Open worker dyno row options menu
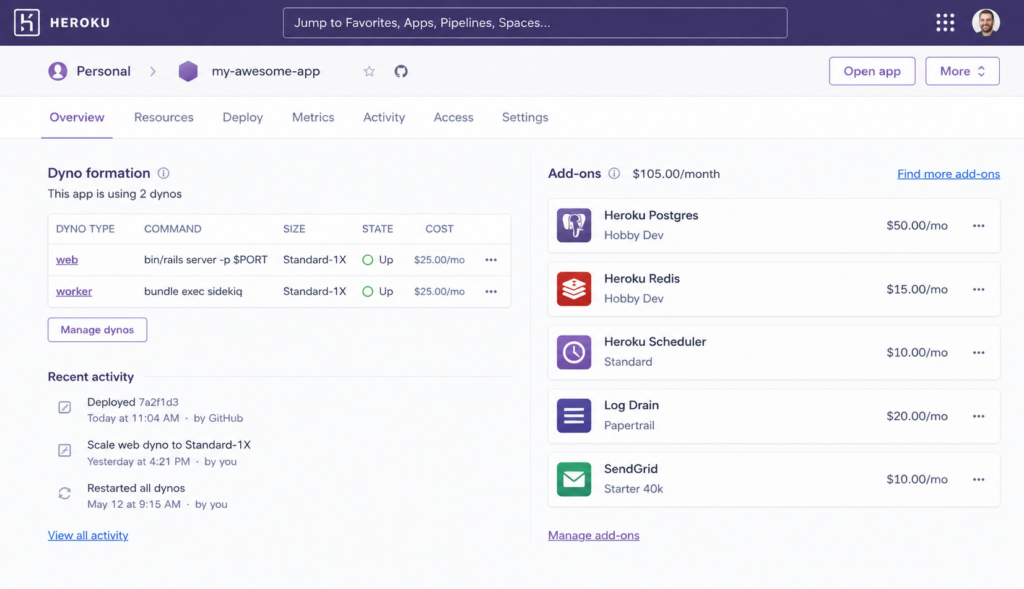This screenshot has width=1024, height=589. [x=491, y=291]
